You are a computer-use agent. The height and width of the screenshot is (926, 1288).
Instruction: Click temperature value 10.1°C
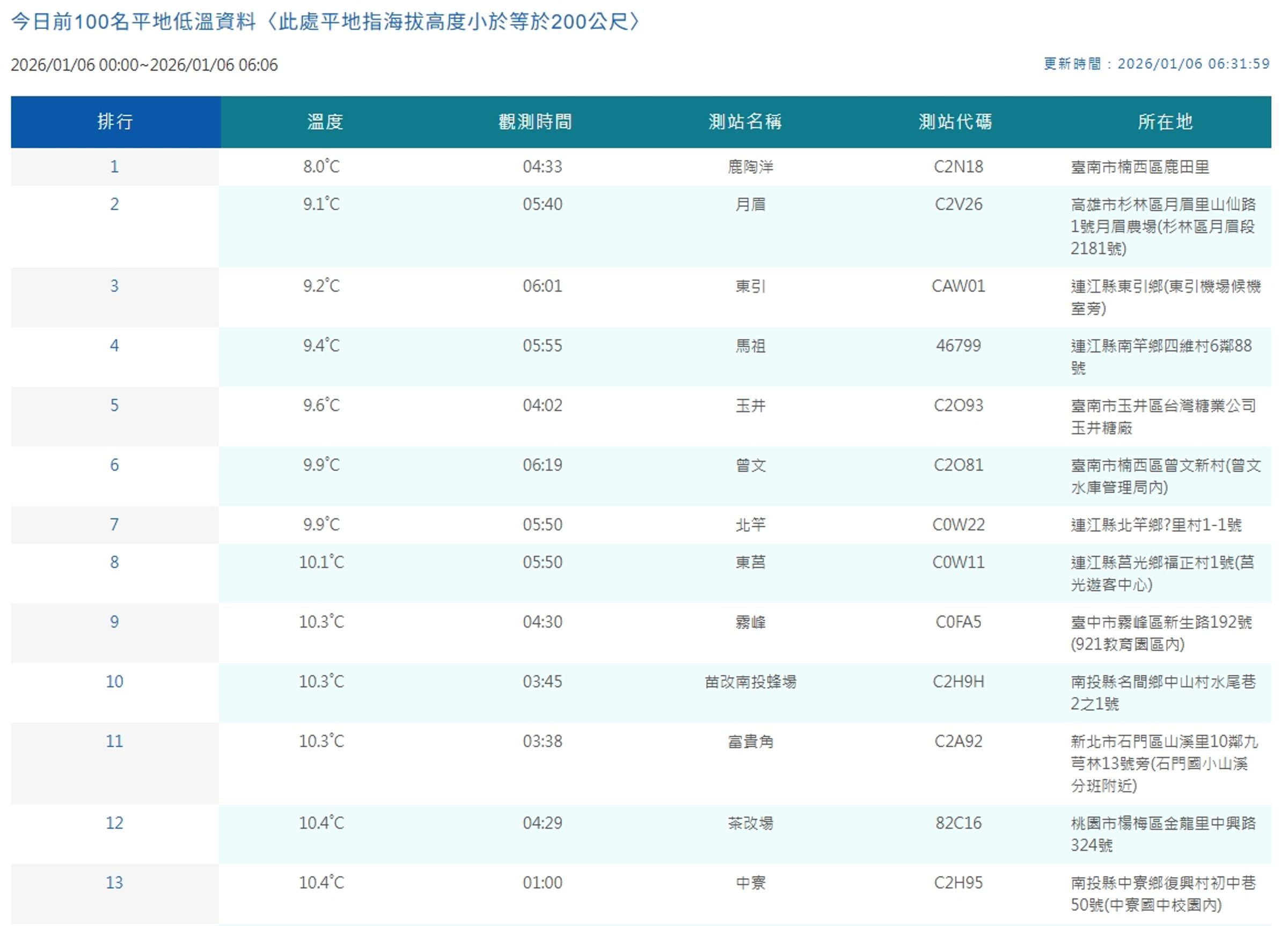pos(321,562)
